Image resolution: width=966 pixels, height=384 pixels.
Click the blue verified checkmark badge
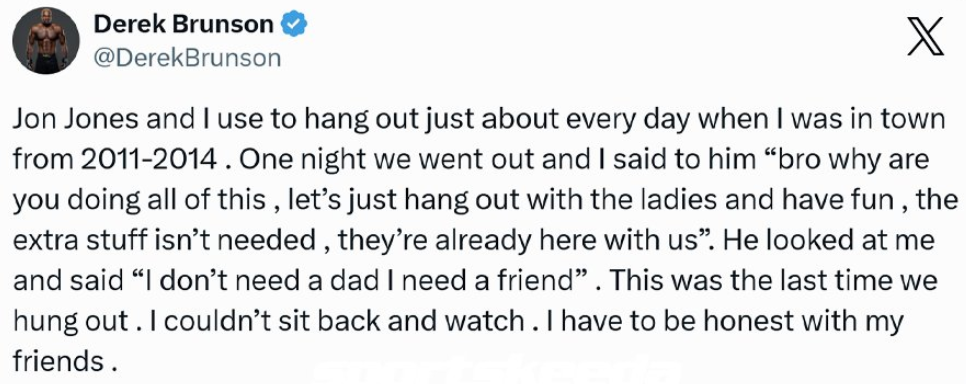pyautogui.click(x=294, y=25)
